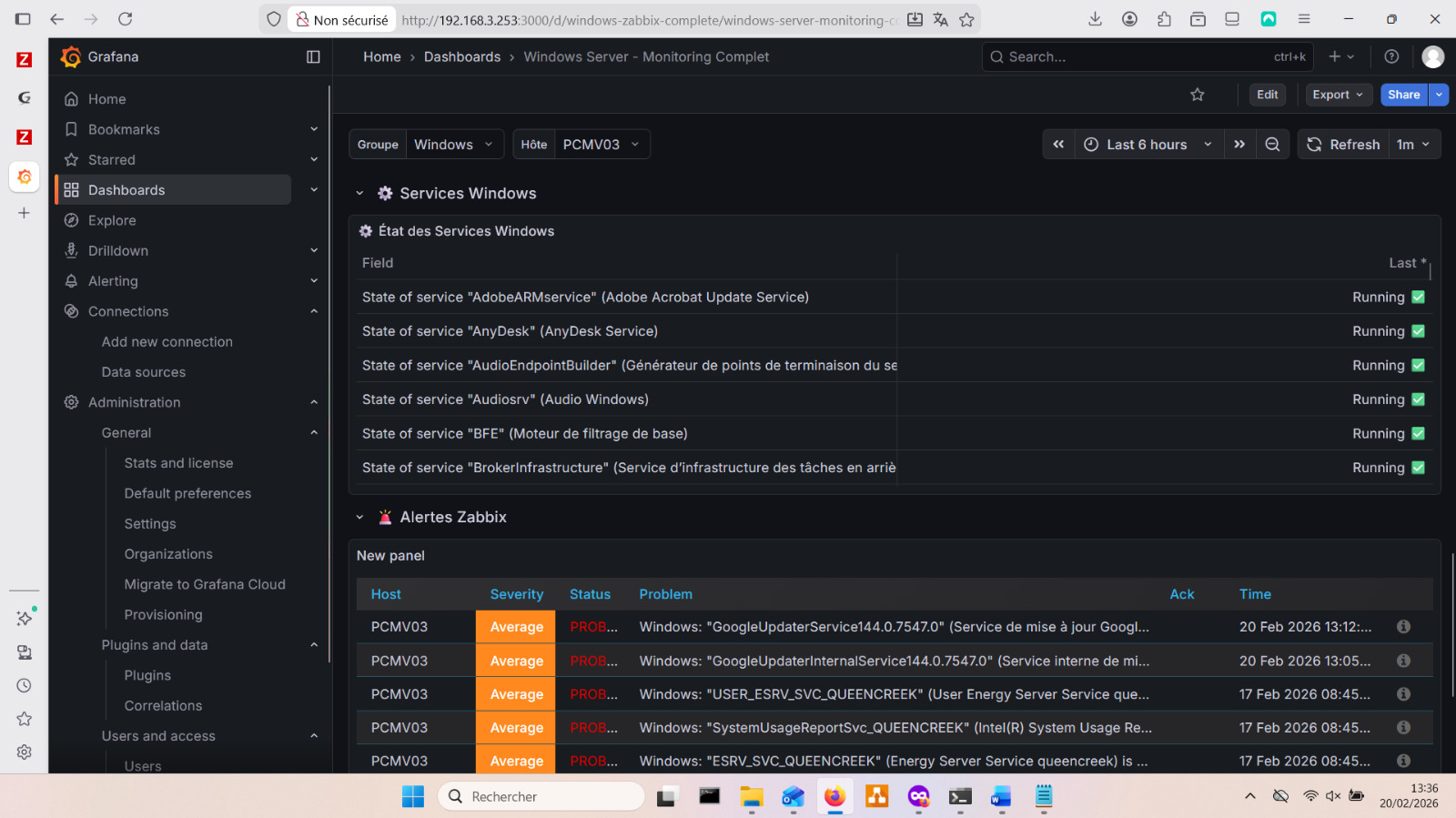Open the Groupe variable dropdown set to Windows
This screenshot has height=818, width=1456.
(454, 145)
